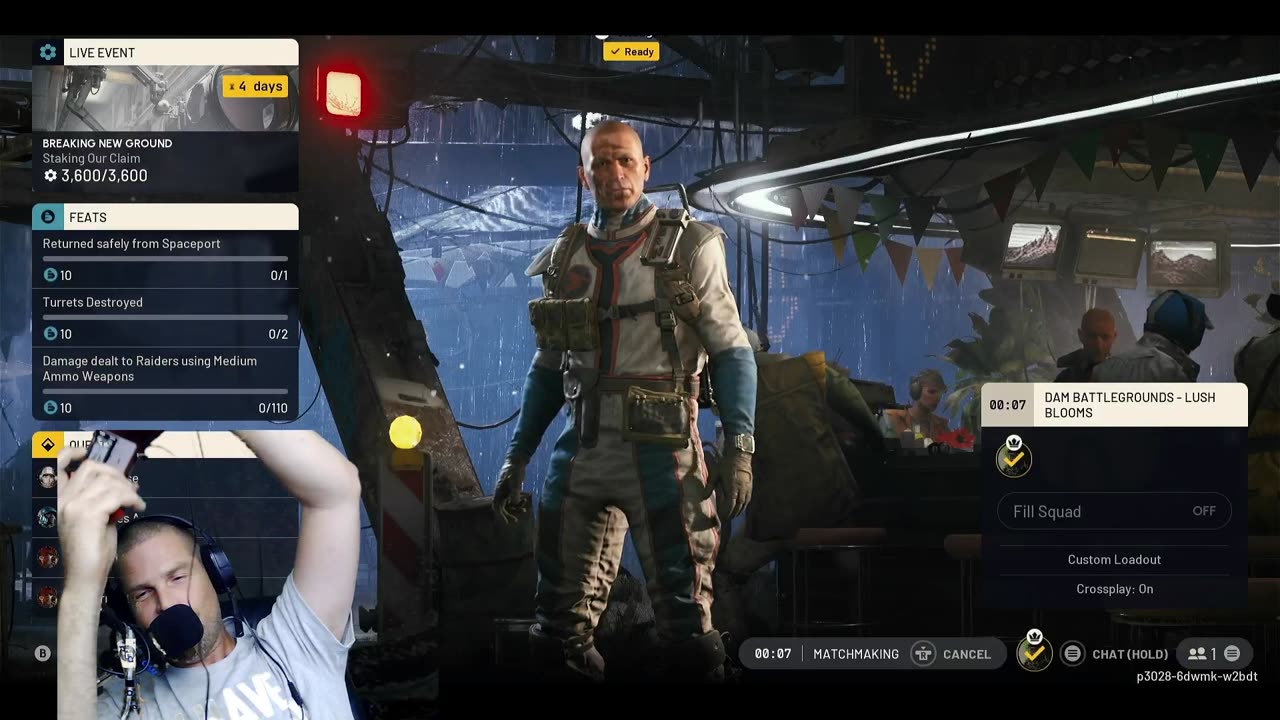
Task: Click the Feats panel coin icon
Action: coord(48,217)
